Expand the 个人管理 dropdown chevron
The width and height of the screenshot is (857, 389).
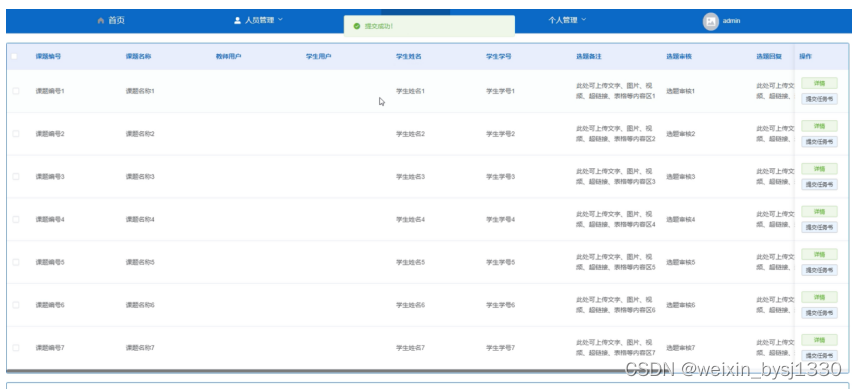coord(583,20)
